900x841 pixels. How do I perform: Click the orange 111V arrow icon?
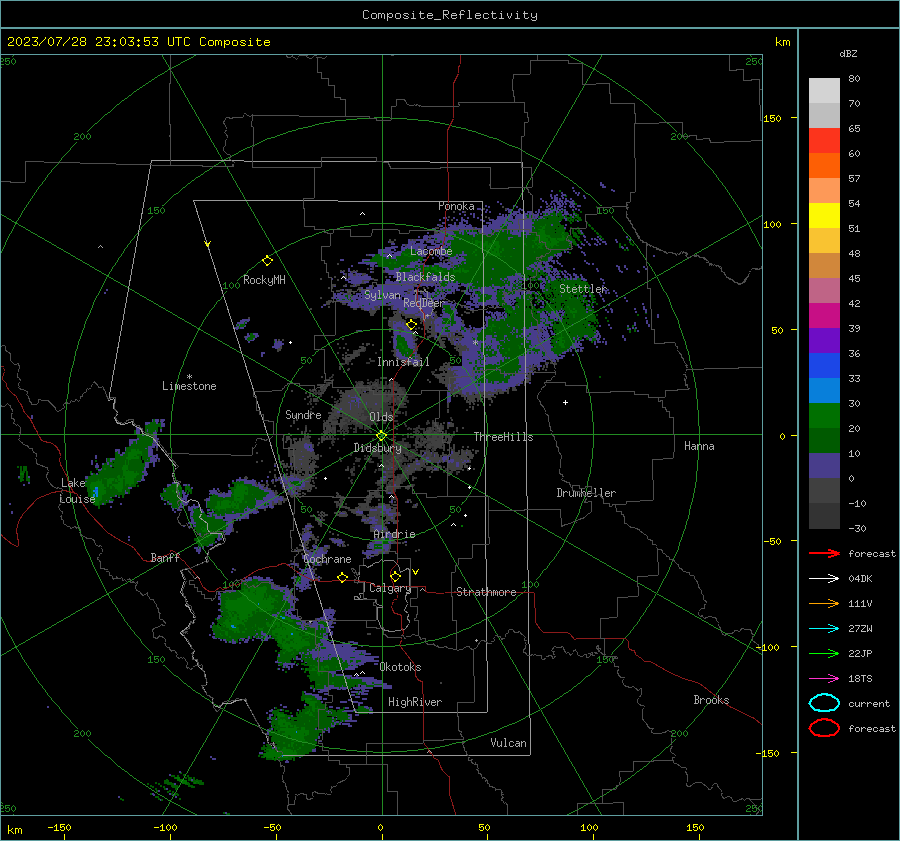pos(824,603)
